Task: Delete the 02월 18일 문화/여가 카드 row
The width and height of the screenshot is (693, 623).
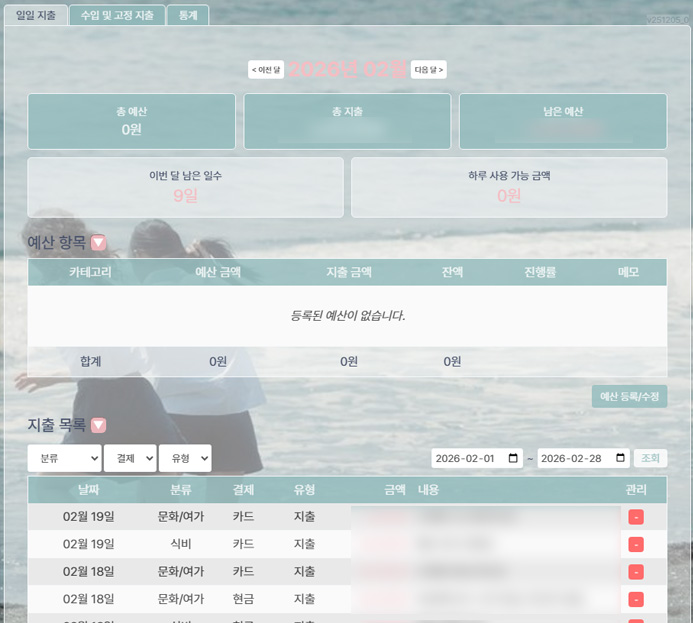Action: [x=636, y=572]
